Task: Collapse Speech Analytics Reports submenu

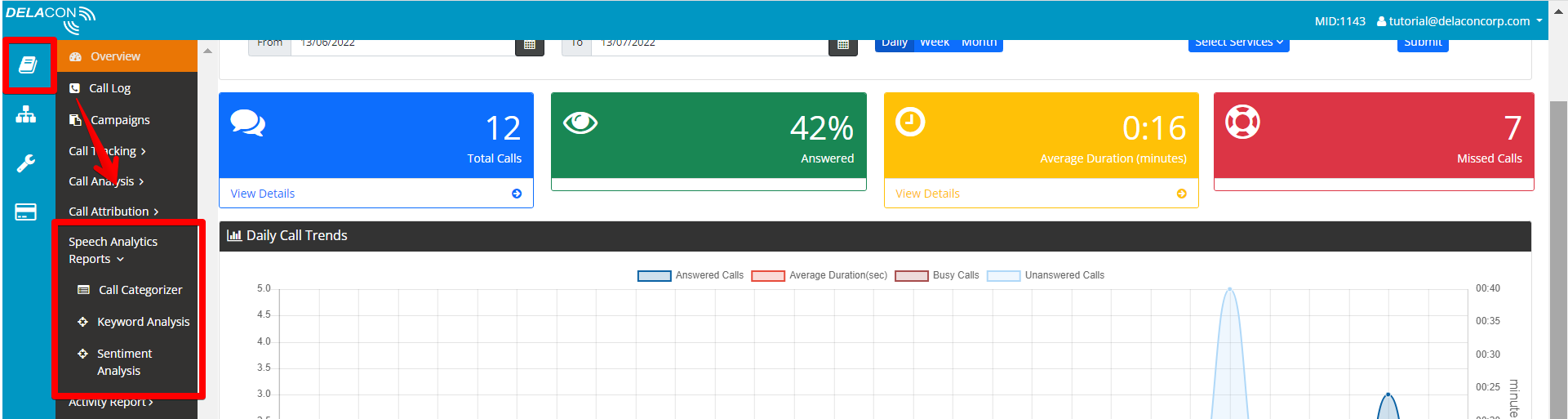Action: tap(113, 250)
